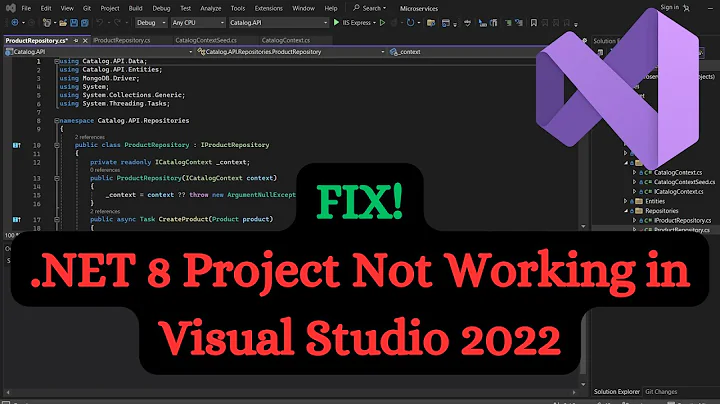Collapse the ProductRepository class at line 10
Image resolution: width=720 pixels, height=404 pixels.
pyautogui.click(x=56, y=145)
